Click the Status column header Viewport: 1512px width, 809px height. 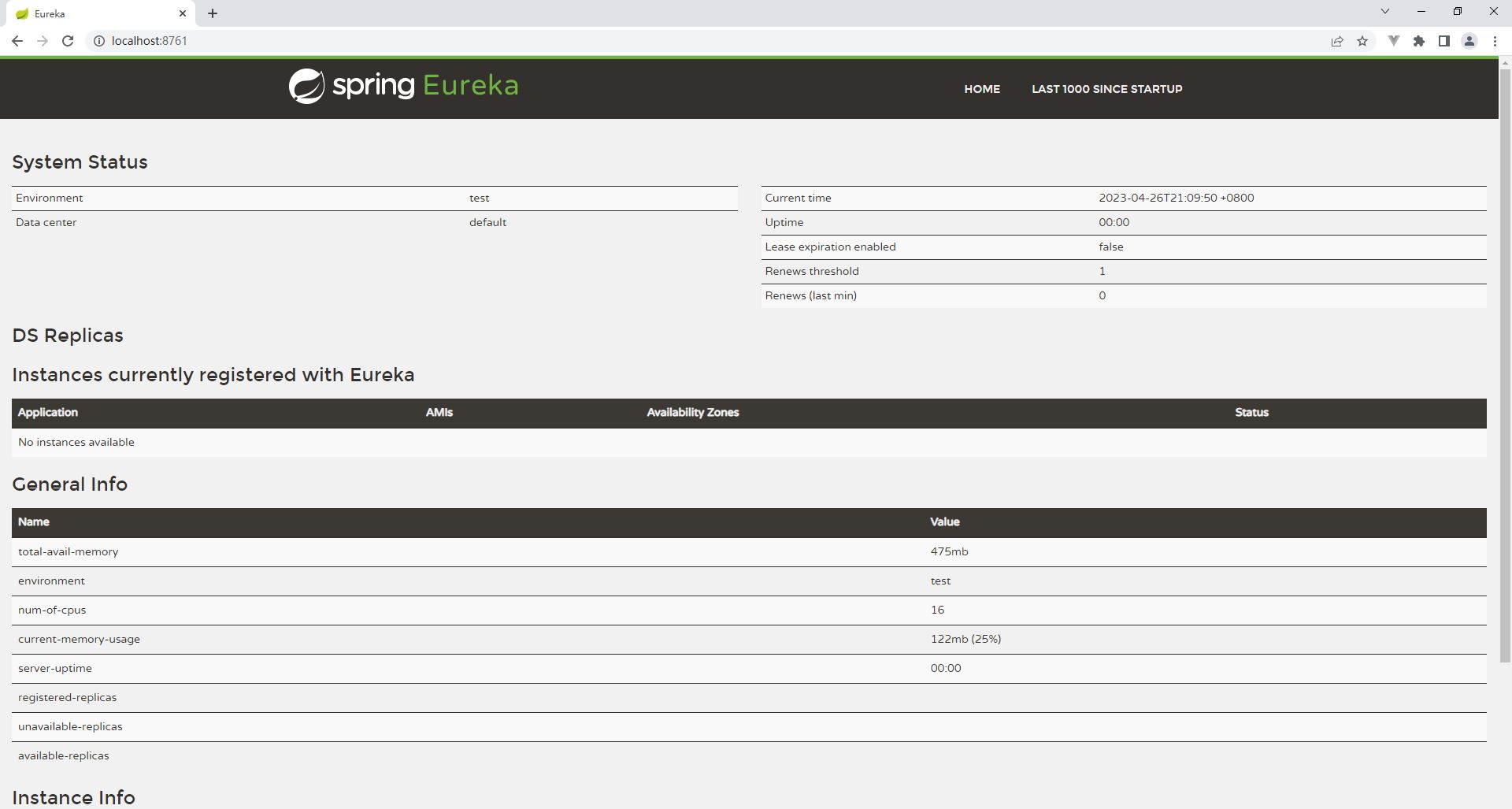tap(1252, 413)
